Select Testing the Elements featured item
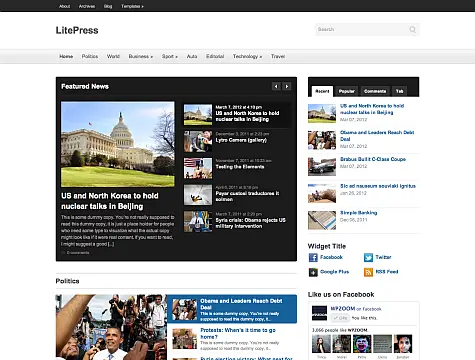 point(240,167)
